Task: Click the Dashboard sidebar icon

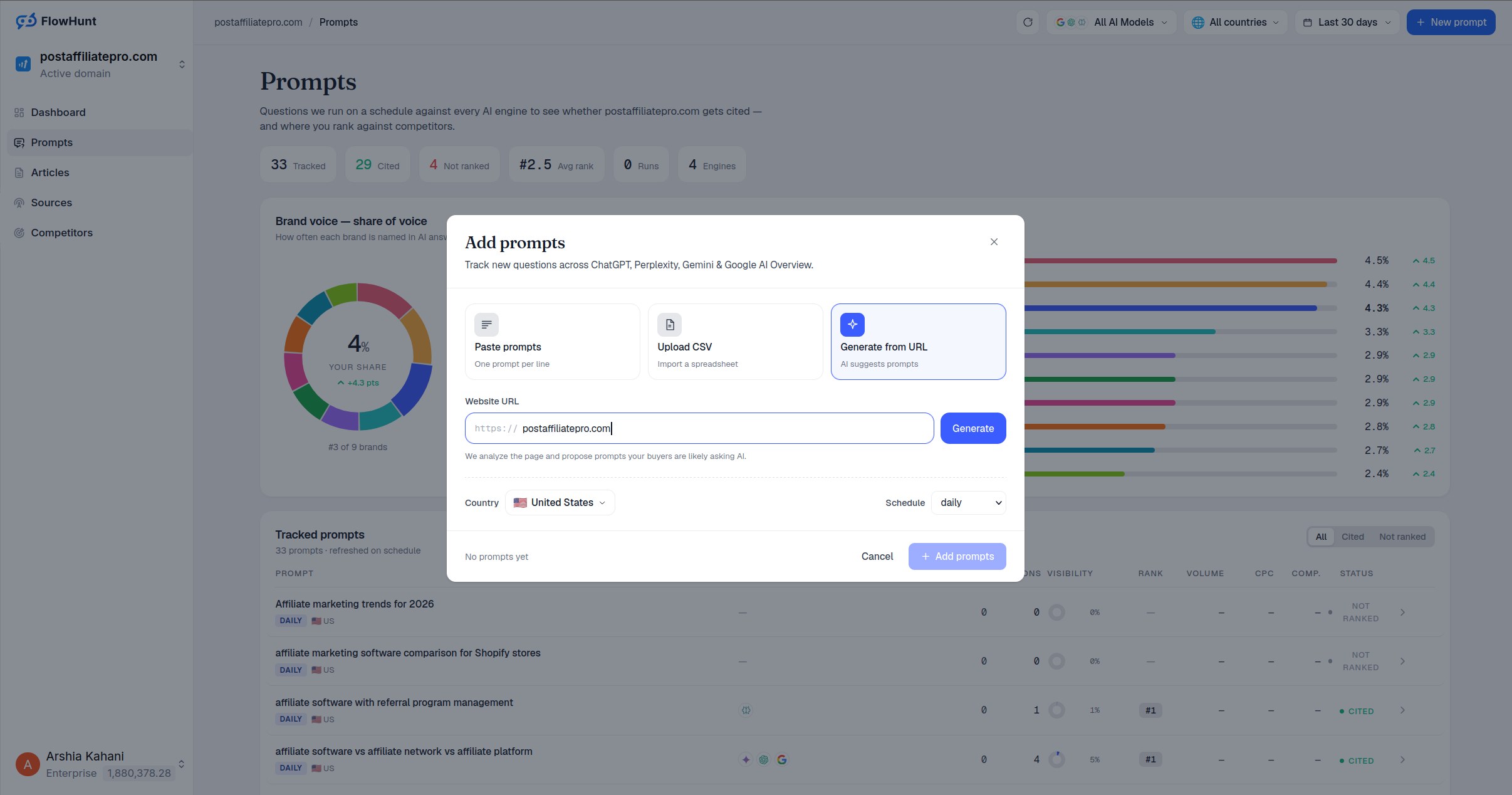Action: 19,112
